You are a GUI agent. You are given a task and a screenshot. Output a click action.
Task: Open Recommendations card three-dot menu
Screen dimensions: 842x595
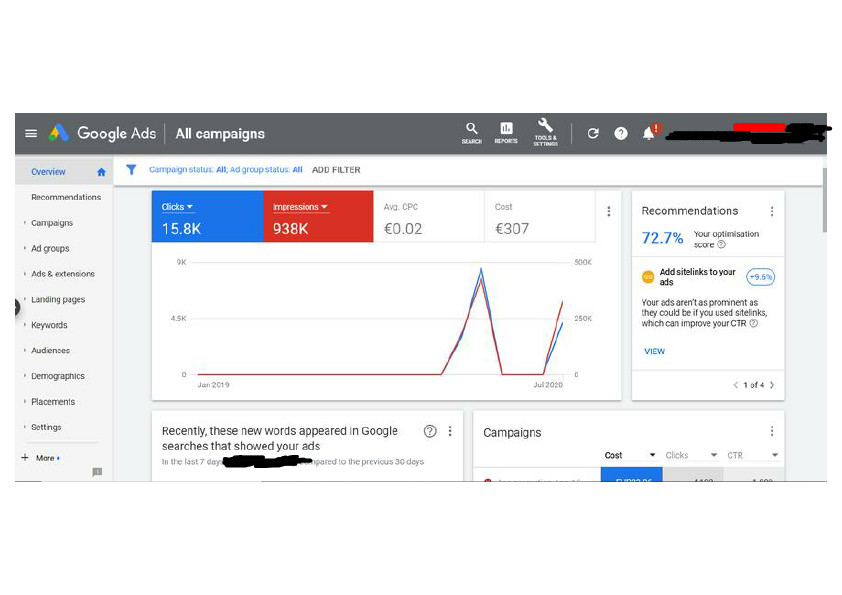(772, 211)
